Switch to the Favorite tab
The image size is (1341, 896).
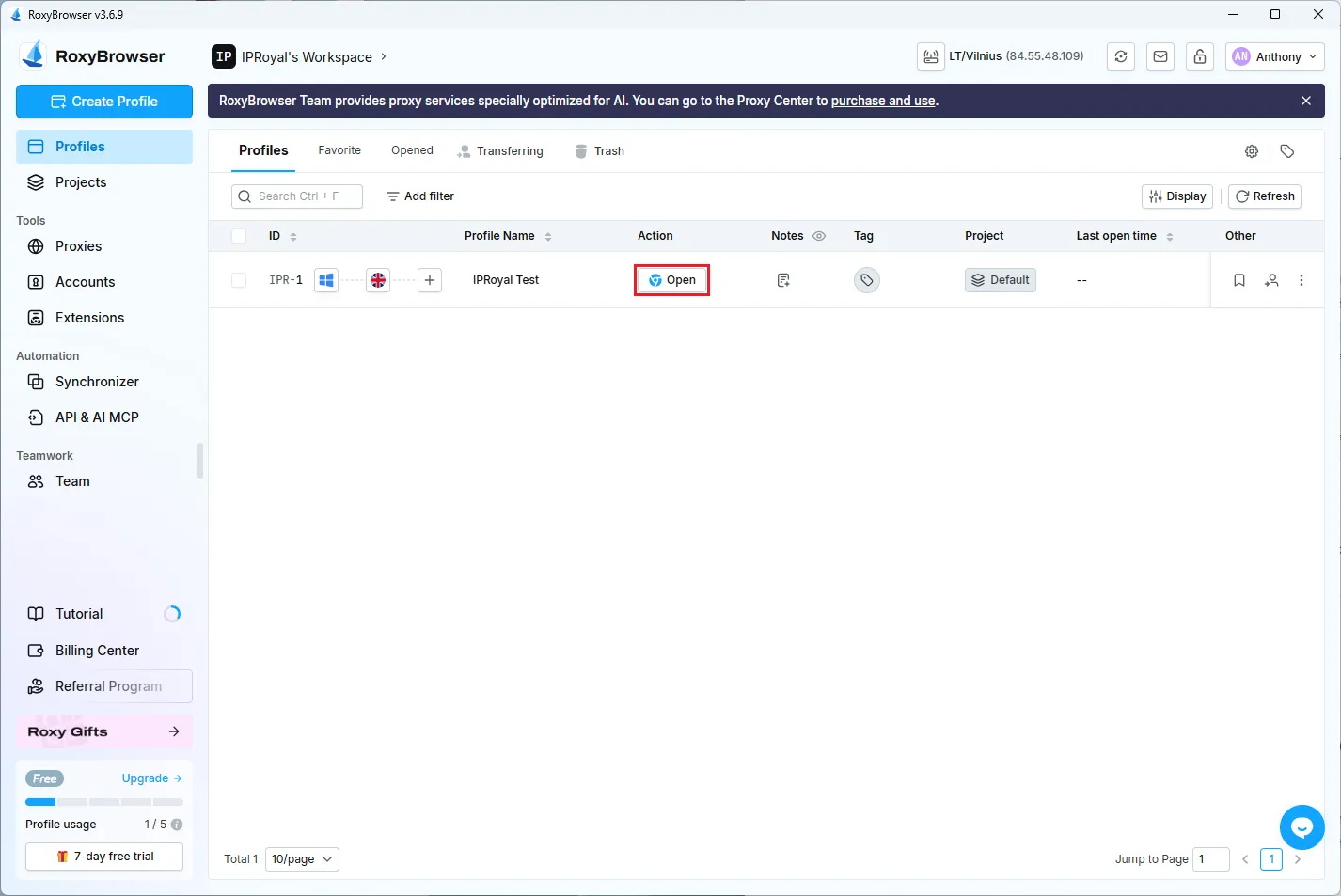pyautogui.click(x=339, y=150)
